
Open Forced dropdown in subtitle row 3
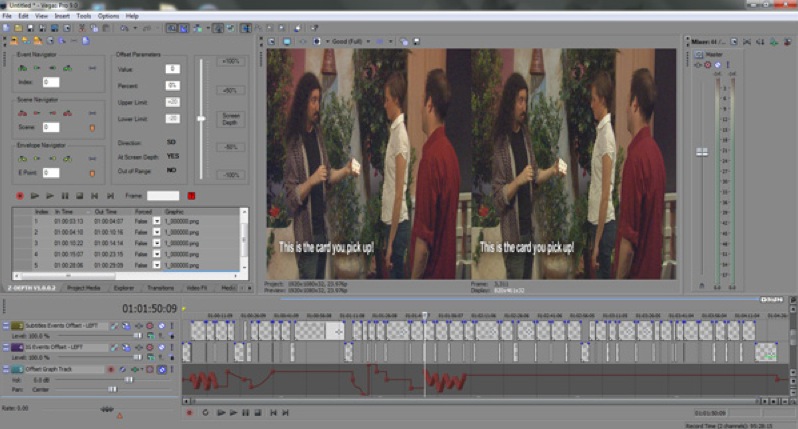[157, 243]
